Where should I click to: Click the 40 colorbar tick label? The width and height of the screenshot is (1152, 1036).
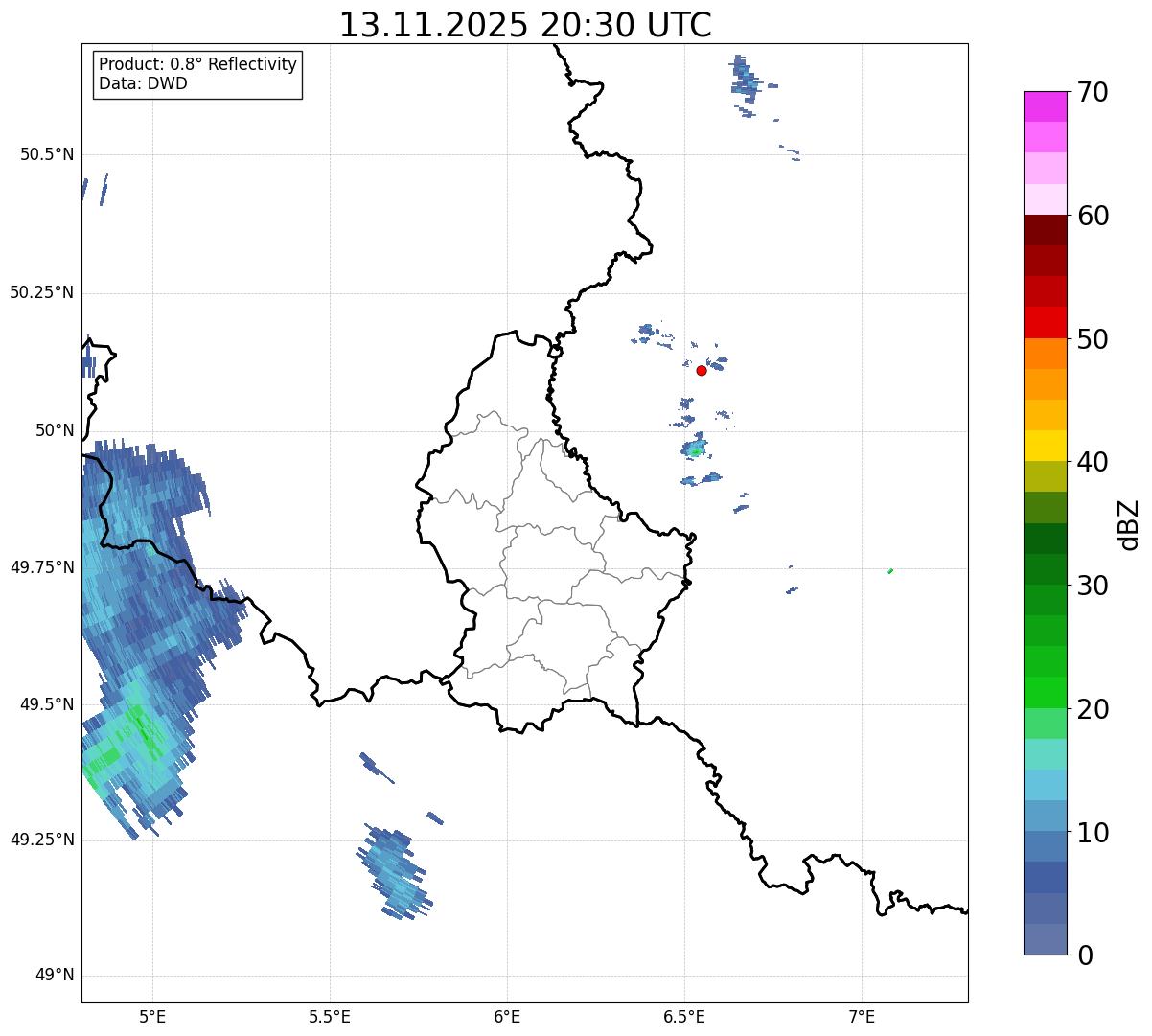1092,462
